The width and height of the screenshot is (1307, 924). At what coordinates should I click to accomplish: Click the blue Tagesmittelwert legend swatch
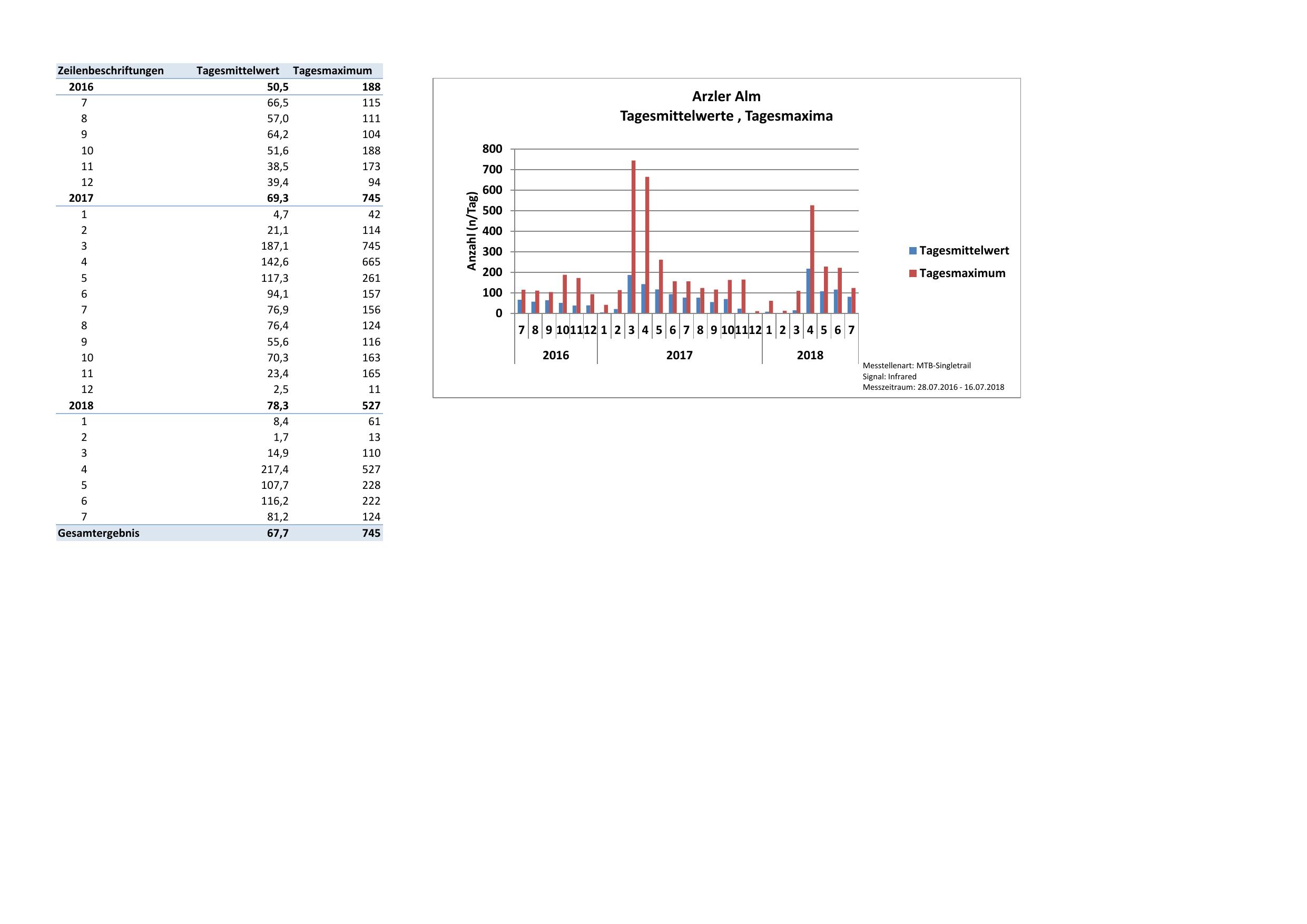tap(913, 251)
